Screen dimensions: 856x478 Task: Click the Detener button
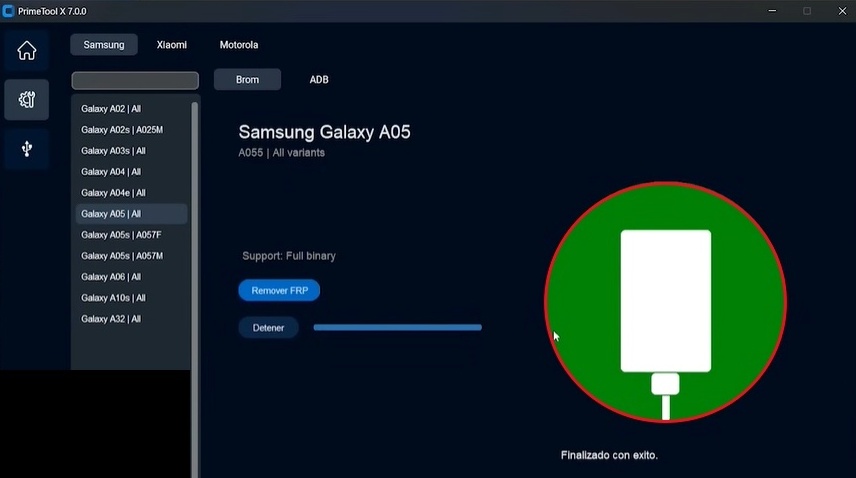click(x=268, y=328)
